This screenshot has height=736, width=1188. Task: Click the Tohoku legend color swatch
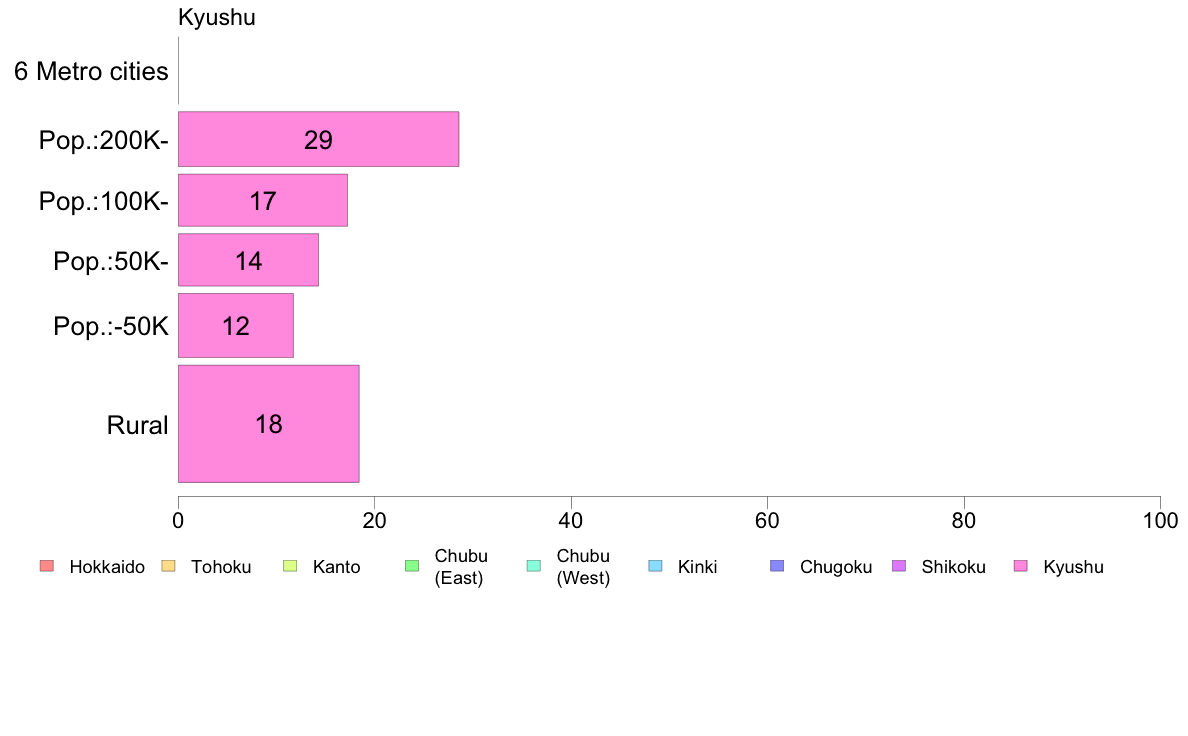pyautogui.click(x=168, y=566)
